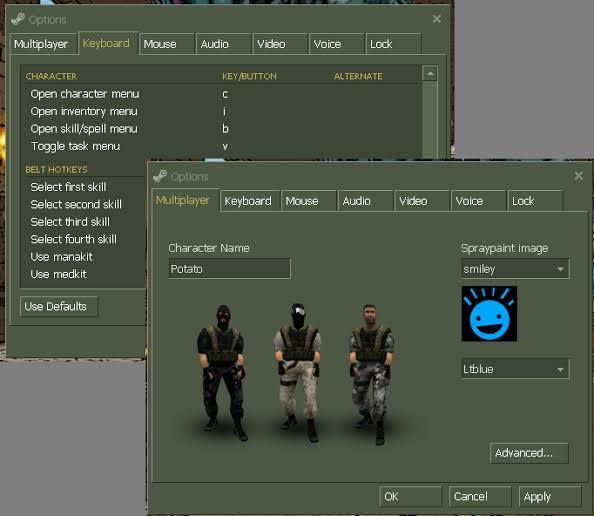Screen dimensions: 594x516
Task: Select 'Use medkit' binding row
Action: point(84,274)
